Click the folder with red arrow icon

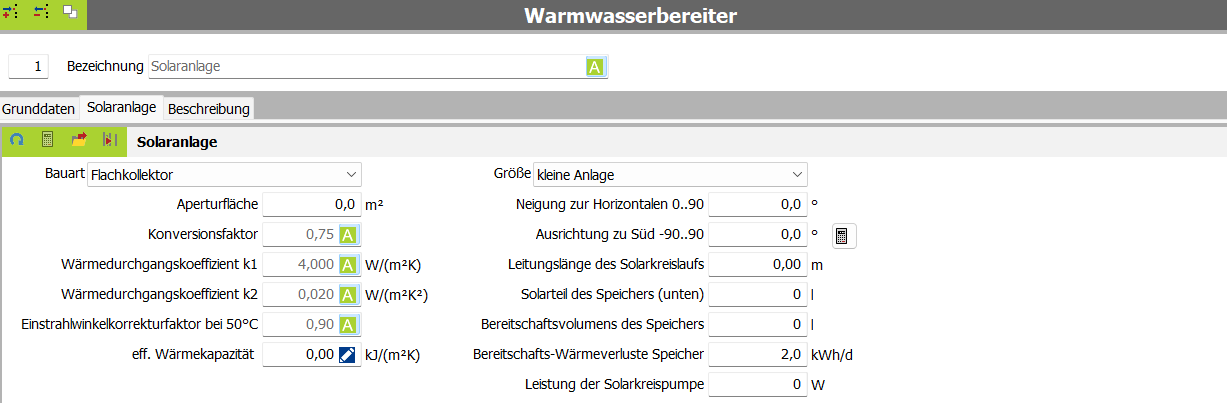tap(79, 141)
